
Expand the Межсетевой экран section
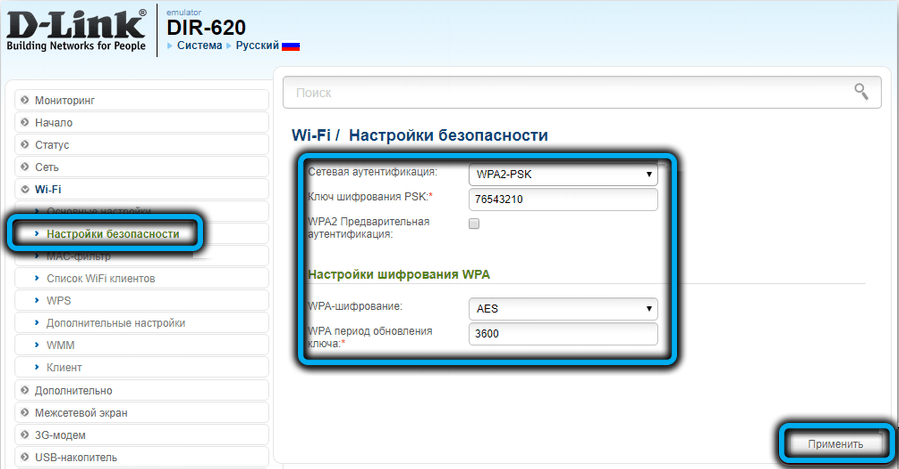80,412
